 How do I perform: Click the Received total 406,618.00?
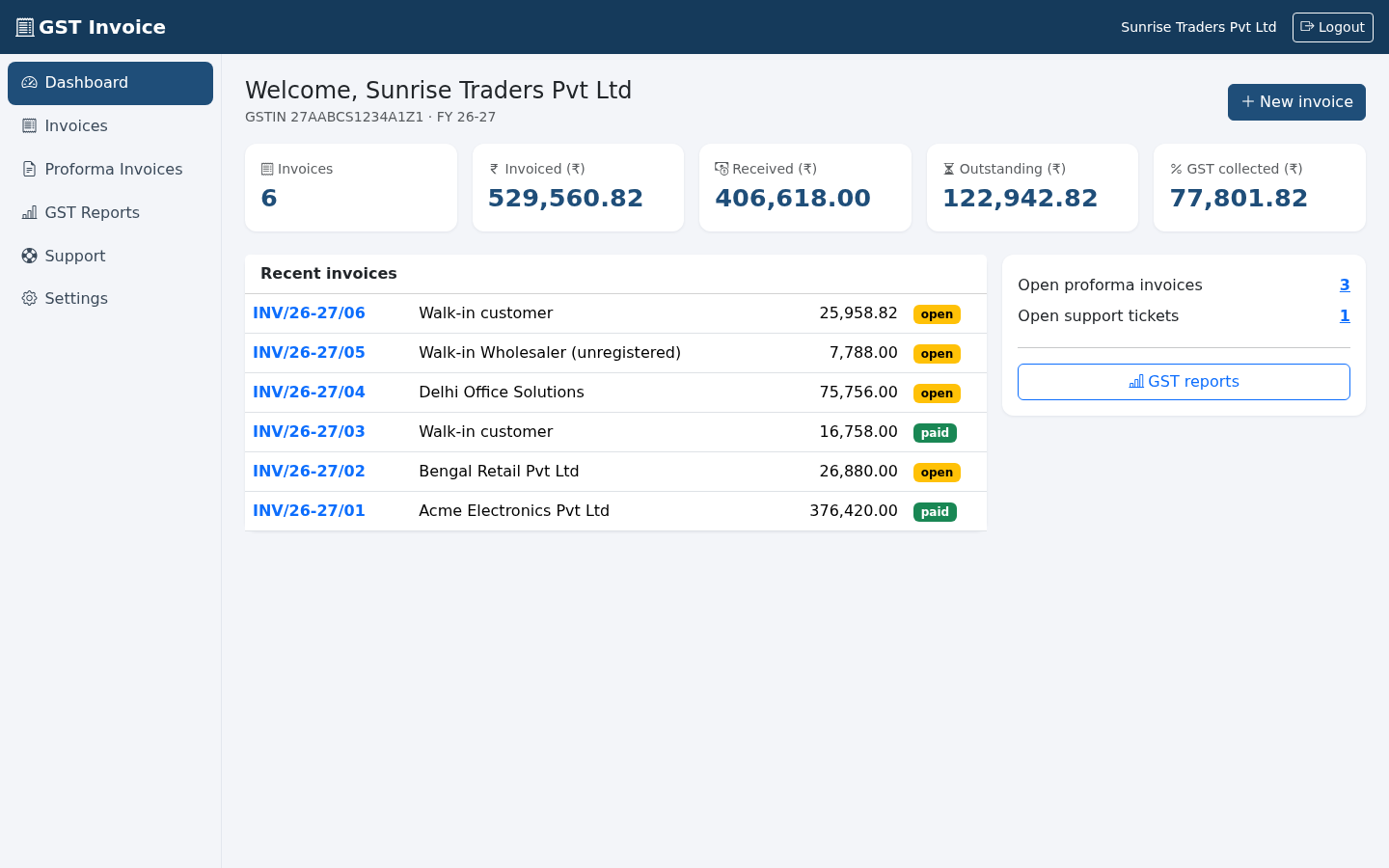(x=793, y=199)
